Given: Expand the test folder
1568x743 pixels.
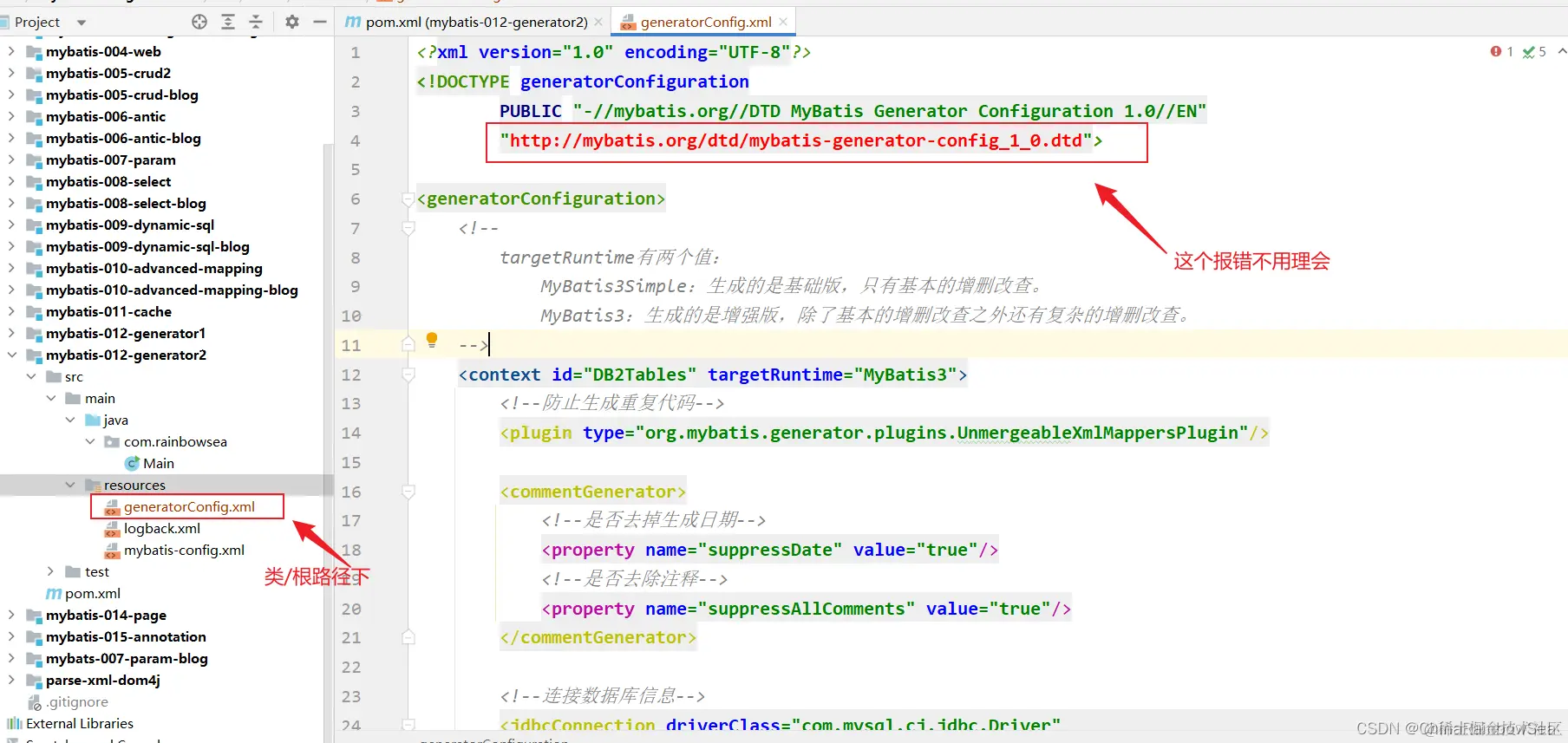Looking at the screenshot, I should tap(50, 572).
